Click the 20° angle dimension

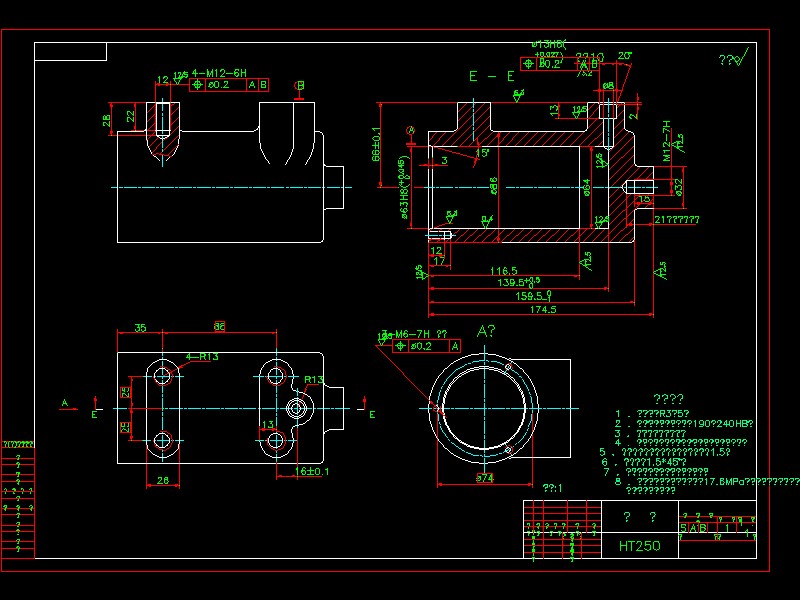tap(624, 56)
